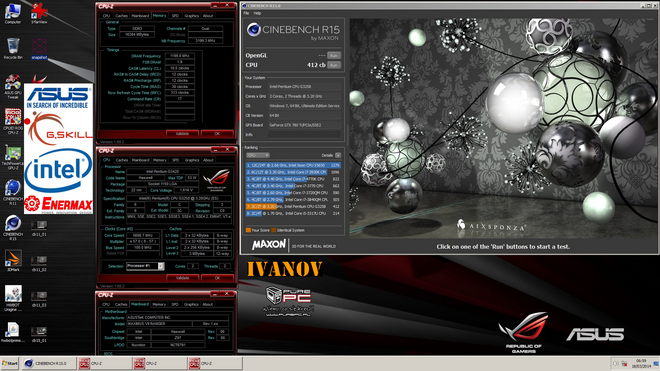Open the IrfanView desktop icon
The image size is (660, 371).
coord(39,13)
